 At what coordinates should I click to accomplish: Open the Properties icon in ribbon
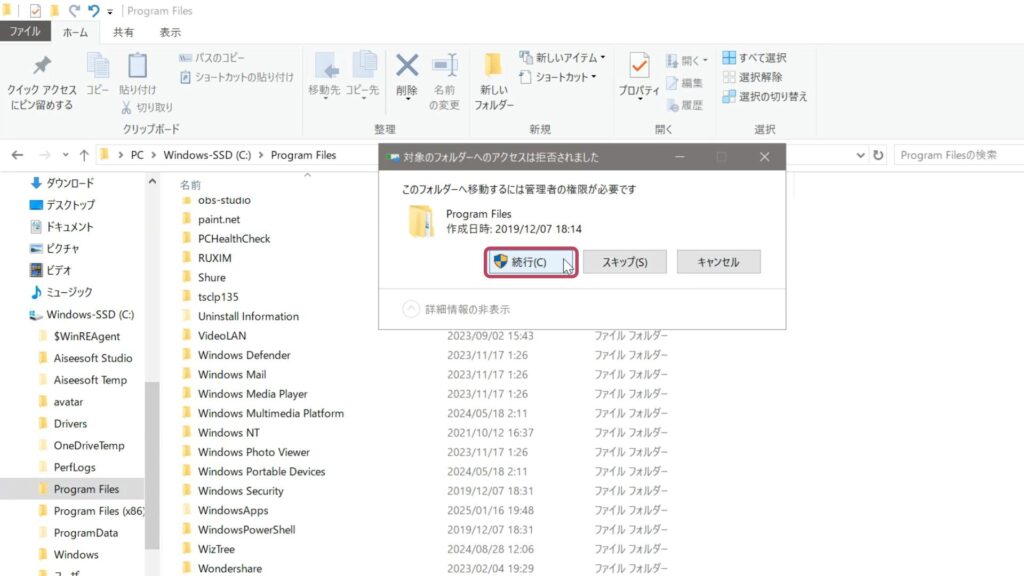639,66
